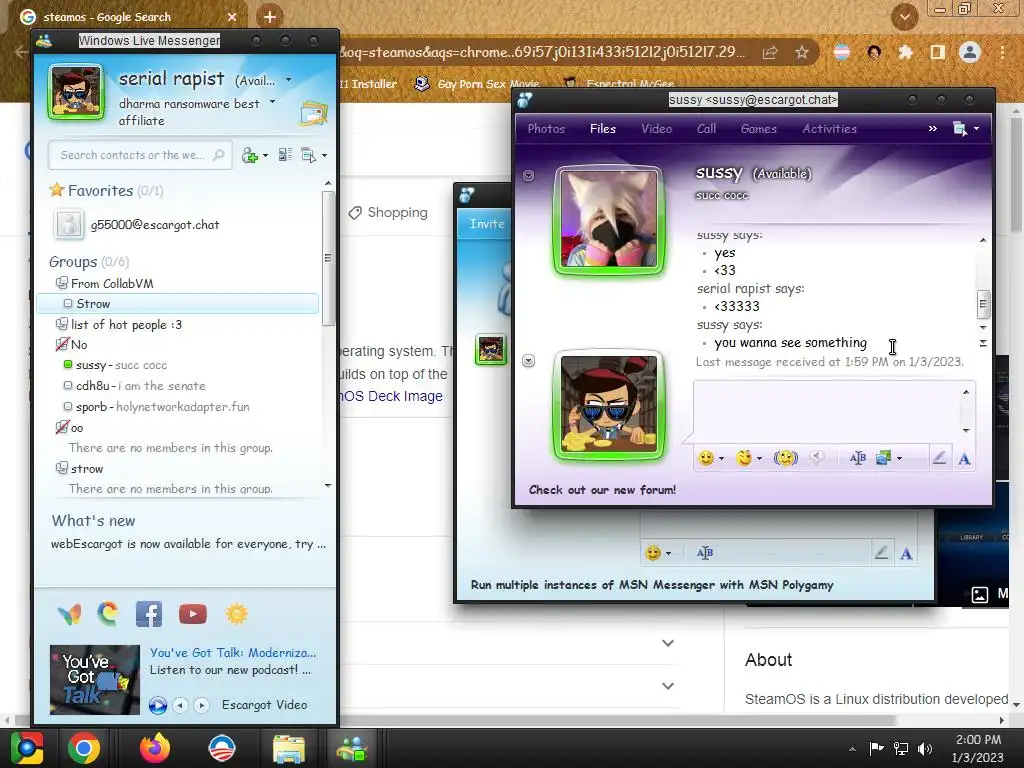Image resolution: width=1024 pixels, height=768 pixels.
Task: Collapse the No group
Action: click(x=62, y=344)
